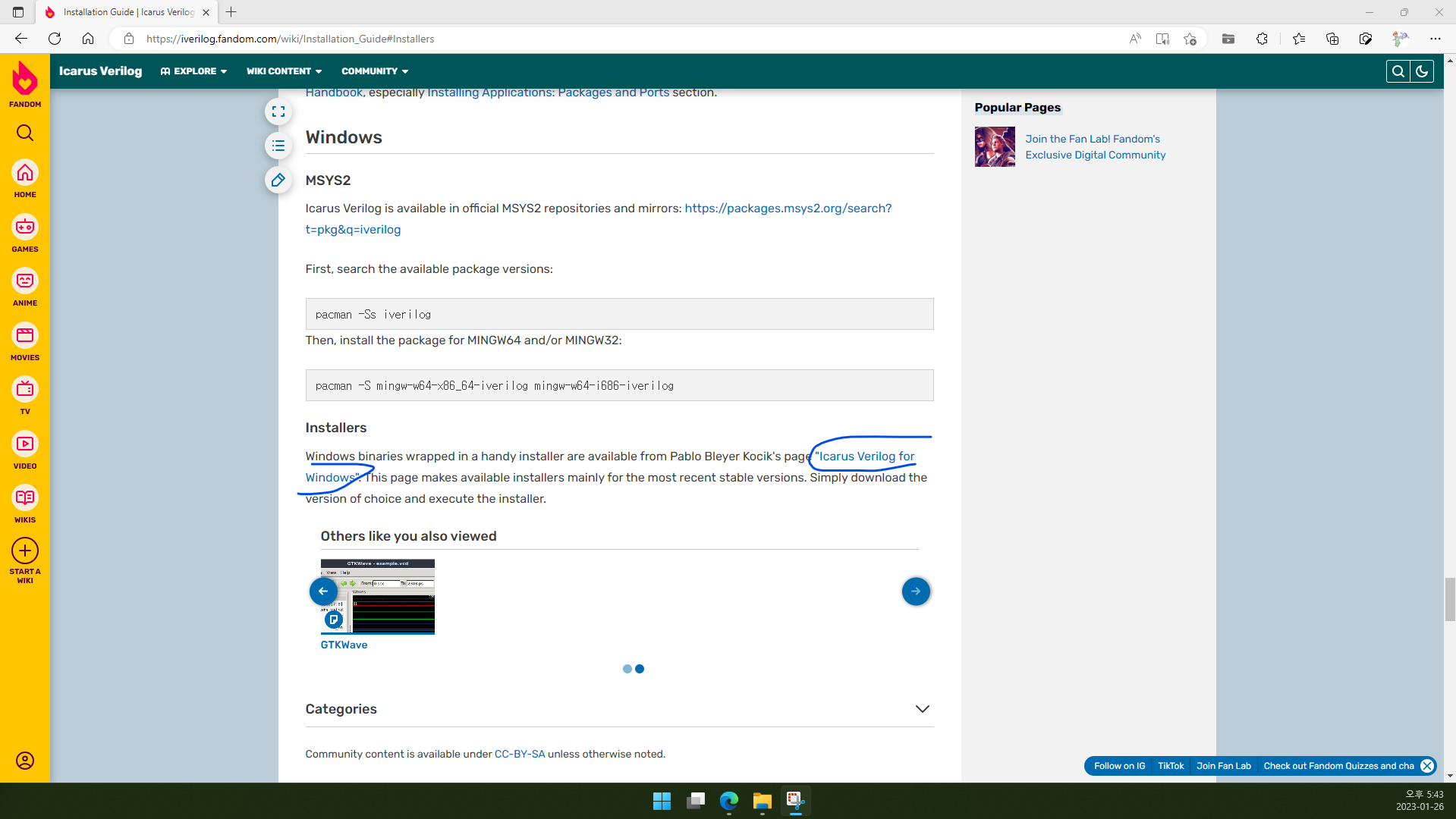Viewport: 1456px width, 819px height.
Task: Open Icarus Verilog for Windows link
Action: tap(865, 457)
